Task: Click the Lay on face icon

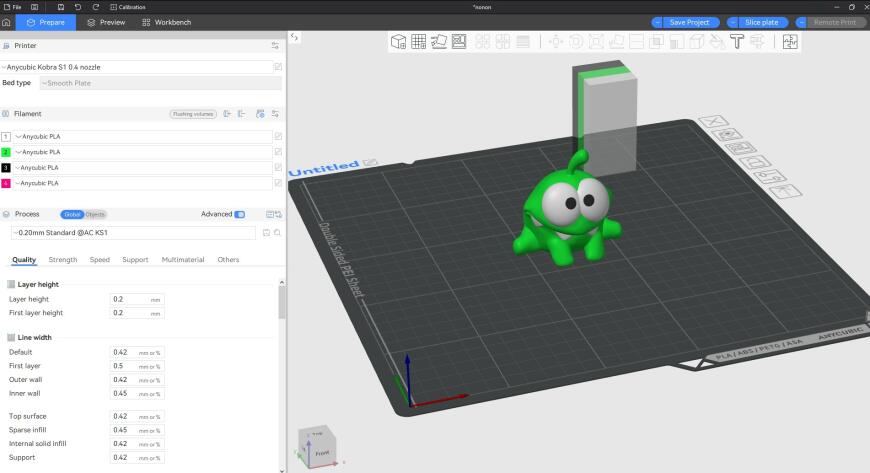Action: [616, 42]
